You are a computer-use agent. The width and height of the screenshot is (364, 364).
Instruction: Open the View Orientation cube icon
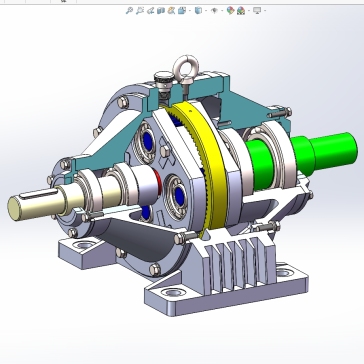182,11
